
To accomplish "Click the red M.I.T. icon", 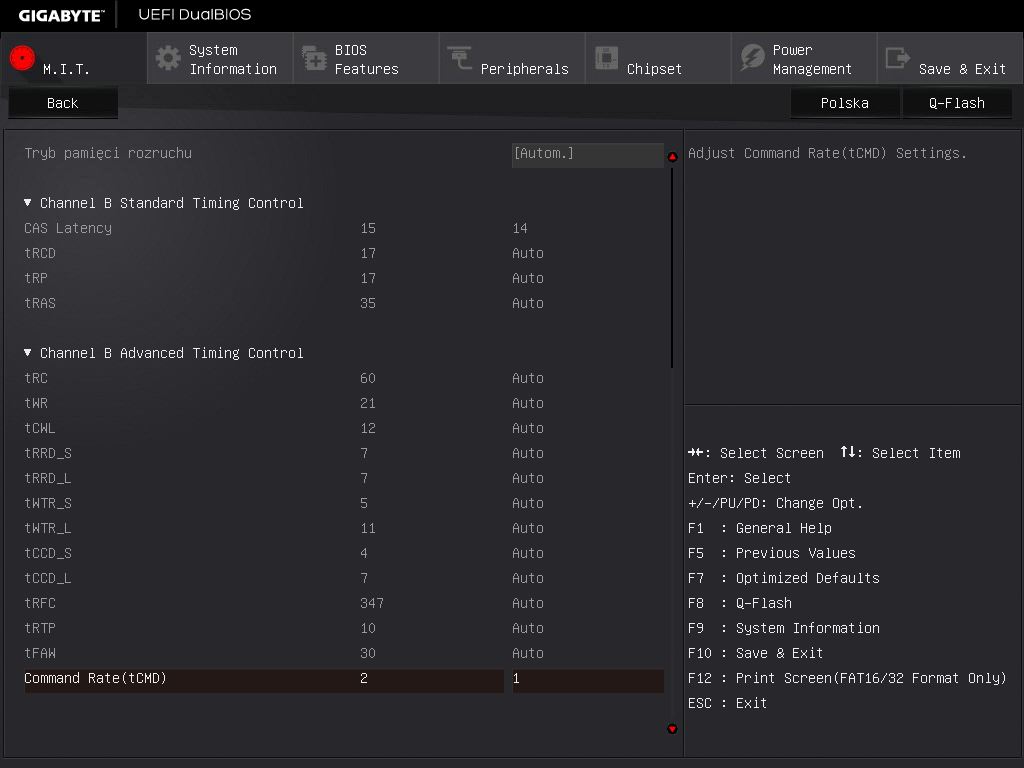I will point(22,58).
